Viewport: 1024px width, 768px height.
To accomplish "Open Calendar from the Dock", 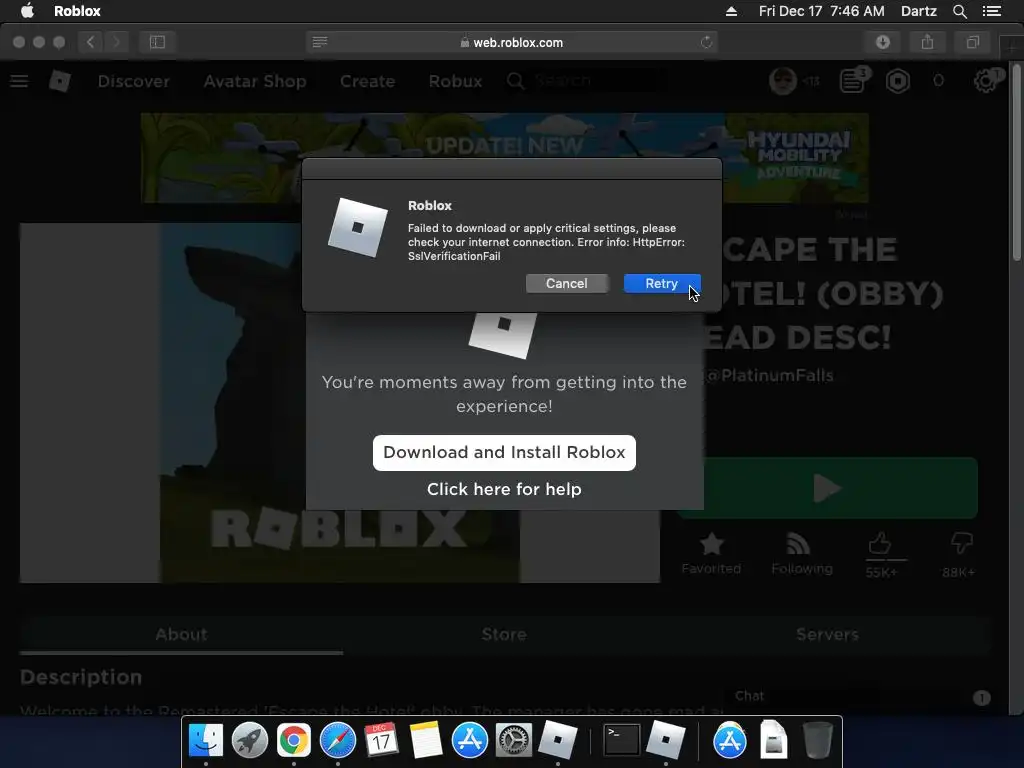I will tap(381, 741).
